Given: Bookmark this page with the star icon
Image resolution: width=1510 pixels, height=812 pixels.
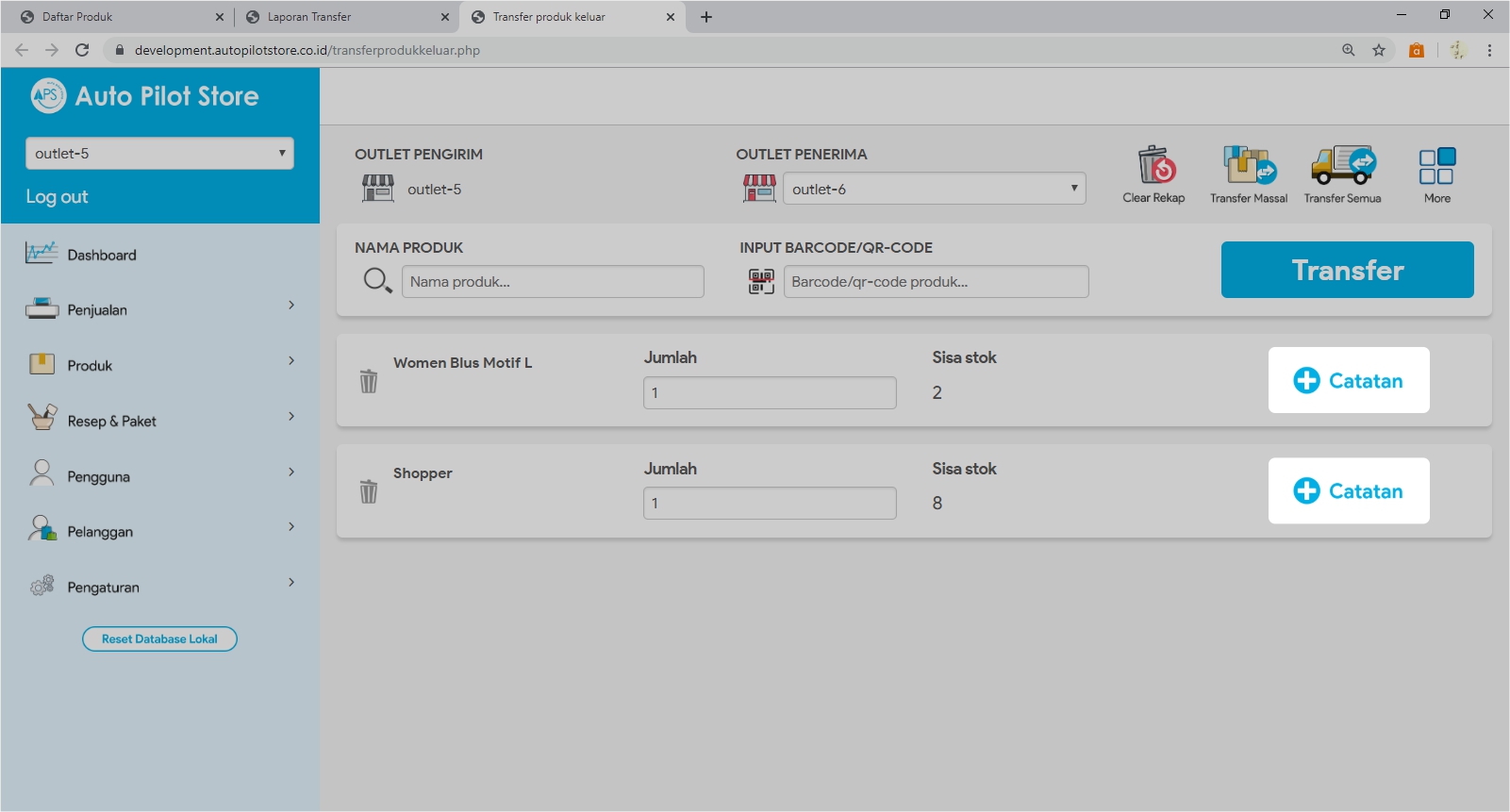Looking at the screenshot, I should coord(1379,50).
